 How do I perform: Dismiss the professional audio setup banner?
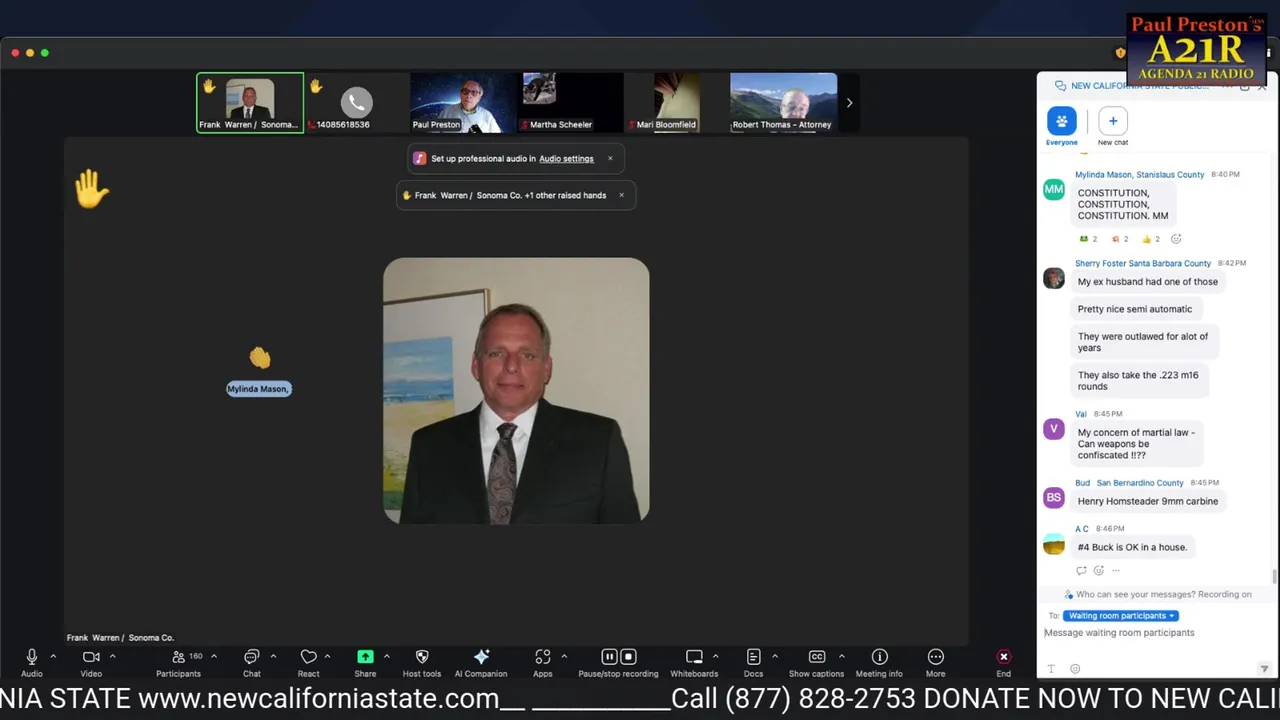[x=610, y=158]
